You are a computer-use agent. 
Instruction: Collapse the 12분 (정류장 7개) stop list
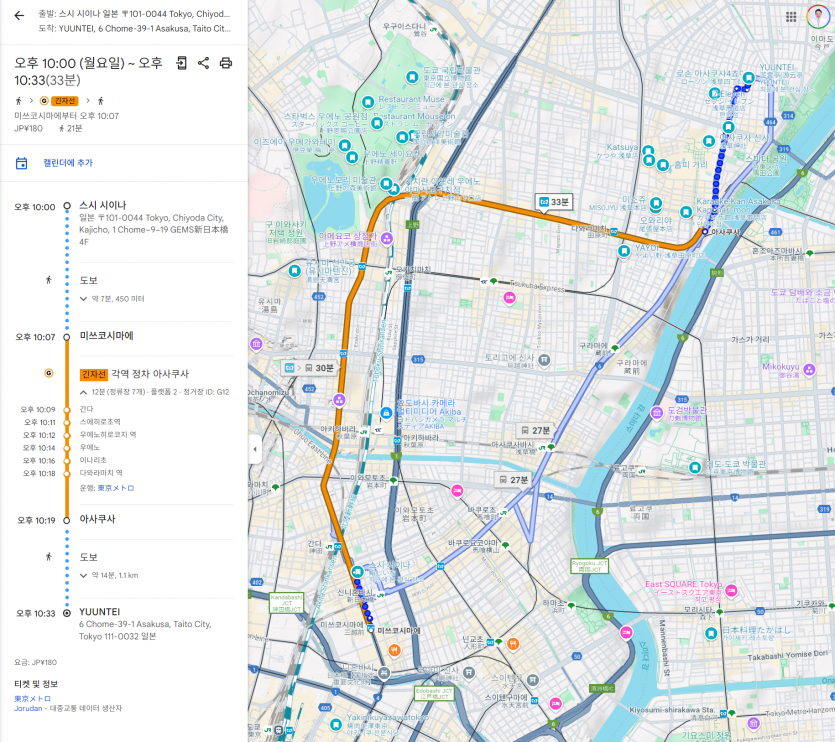154,392
